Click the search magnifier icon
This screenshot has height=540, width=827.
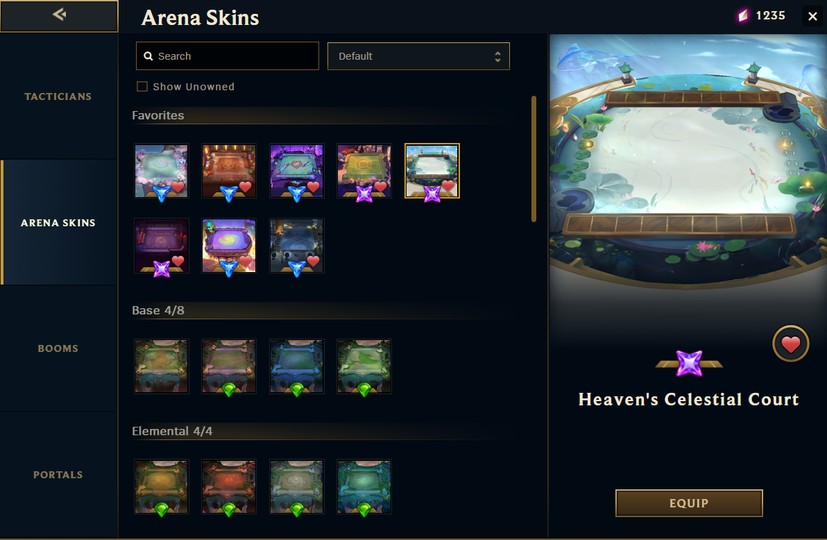148,56
